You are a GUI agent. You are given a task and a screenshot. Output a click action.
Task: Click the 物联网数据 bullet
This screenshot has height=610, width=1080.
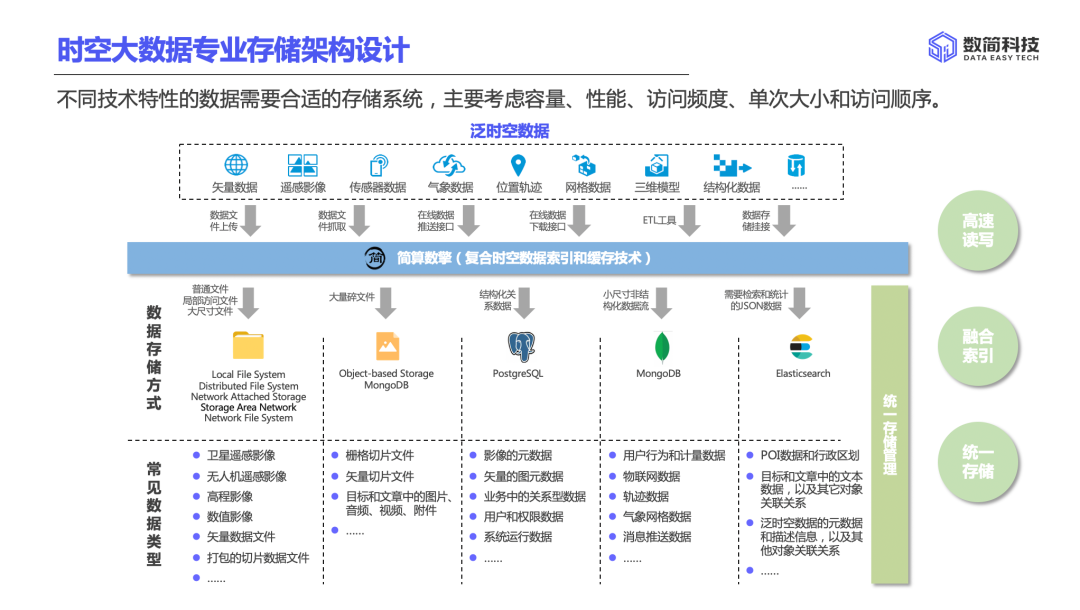point(651,476)
